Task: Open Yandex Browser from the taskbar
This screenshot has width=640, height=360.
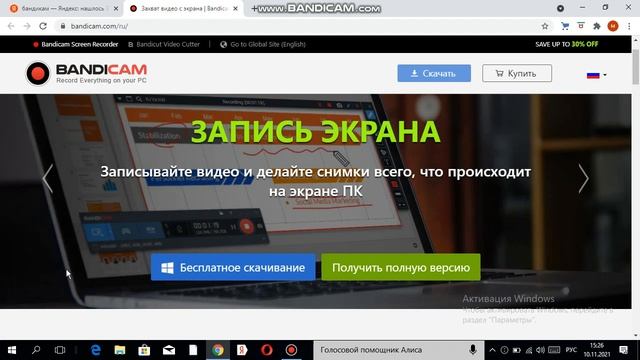Action: tap(242, 350)
